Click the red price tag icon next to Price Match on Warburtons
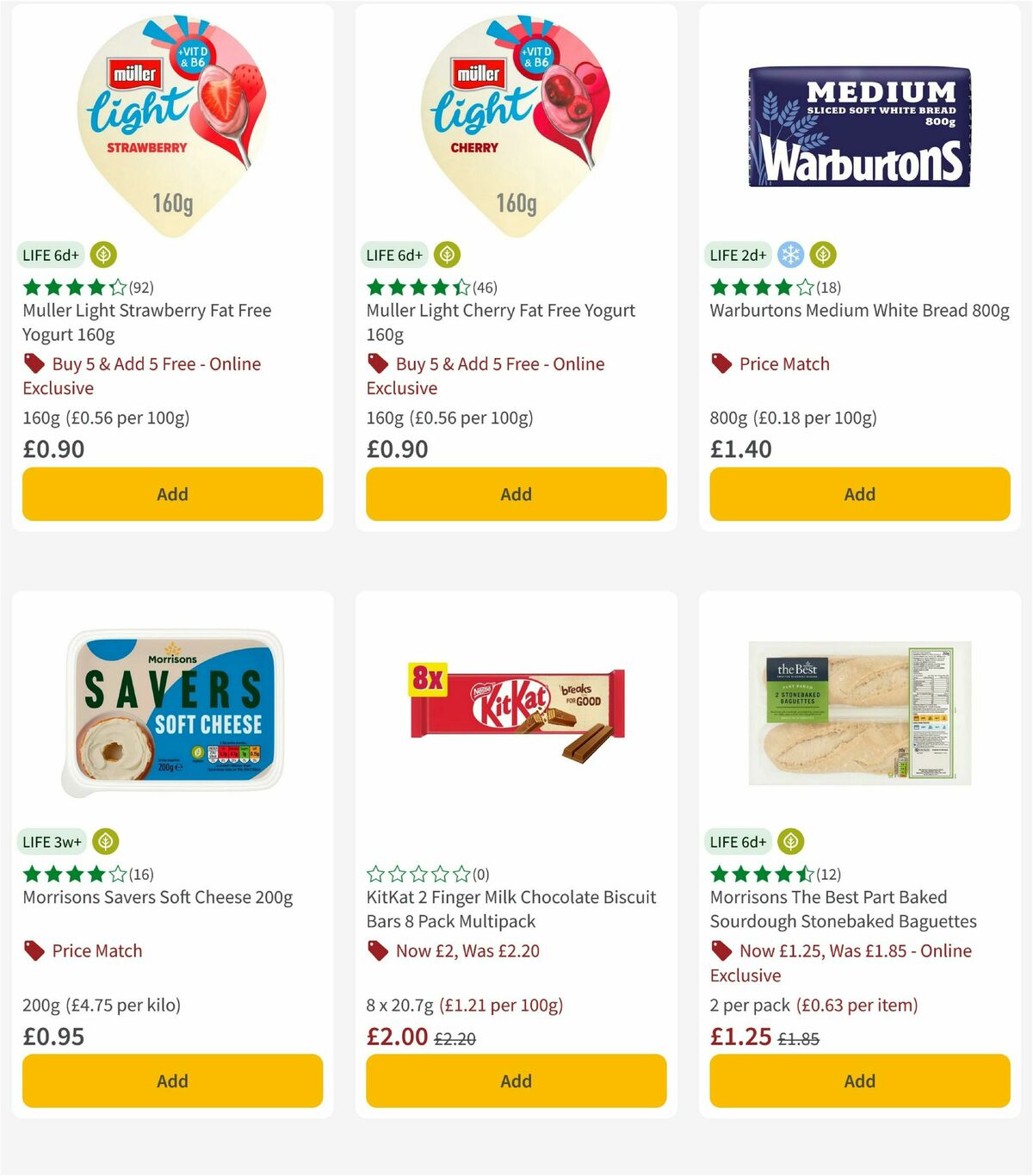 [x=722, y=363]
